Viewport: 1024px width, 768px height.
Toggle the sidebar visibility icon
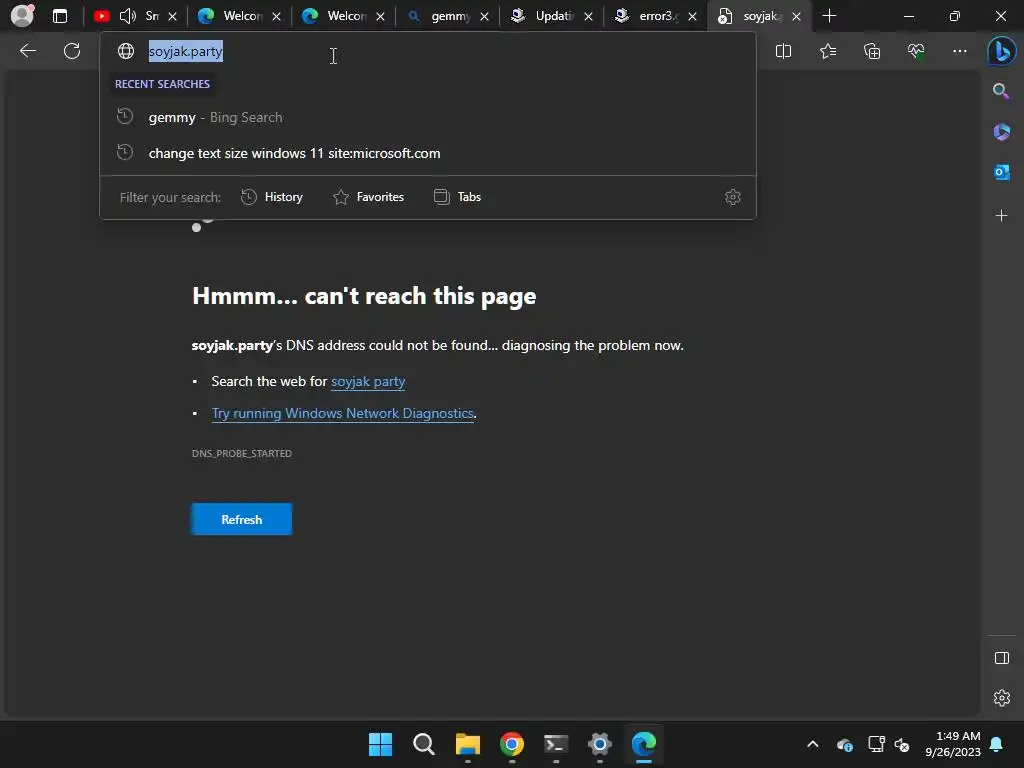click(1001, 658)
